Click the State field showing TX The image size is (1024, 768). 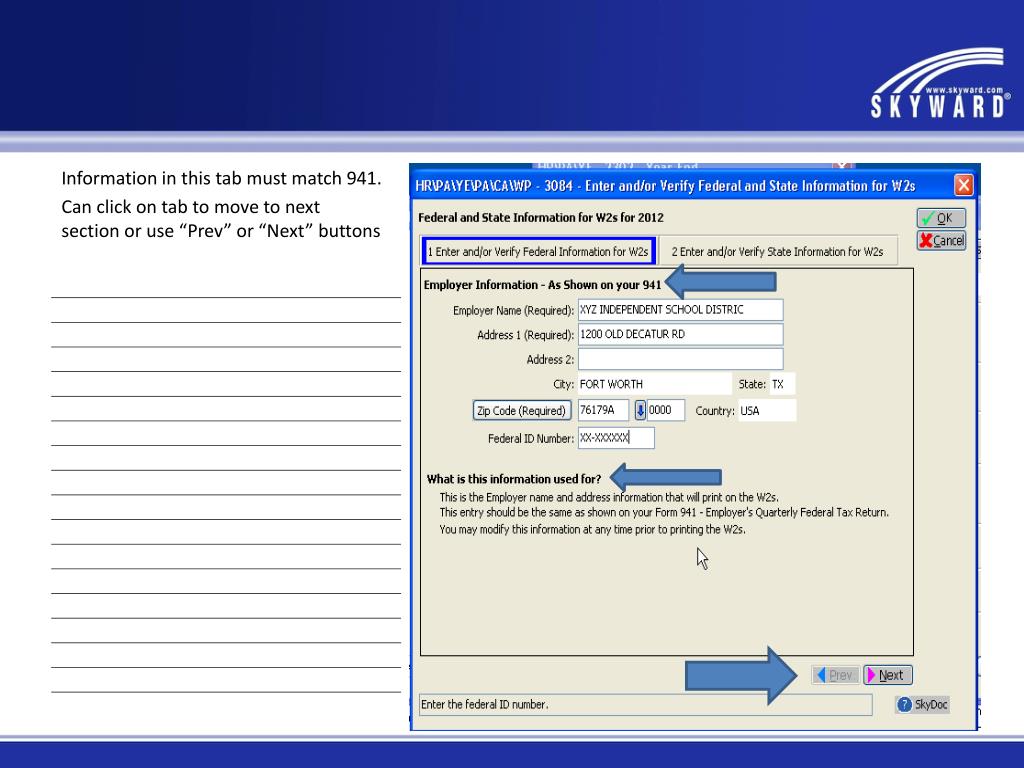[782, 384]
